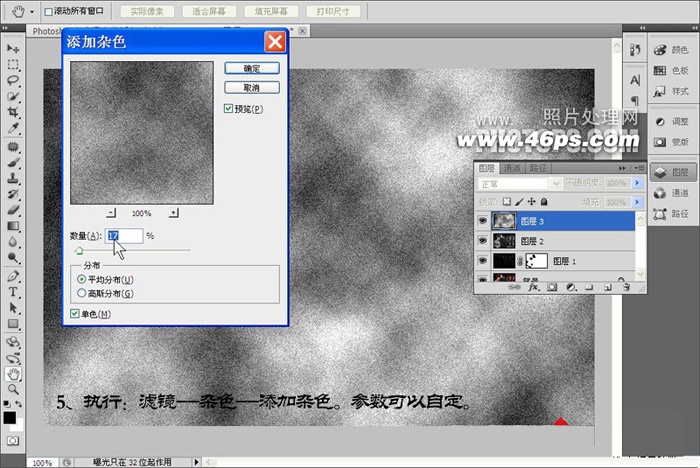The height and width of the screenshot is (468, 700).
Task: Select the Horizontal Type tool
Action: [13, 292]
